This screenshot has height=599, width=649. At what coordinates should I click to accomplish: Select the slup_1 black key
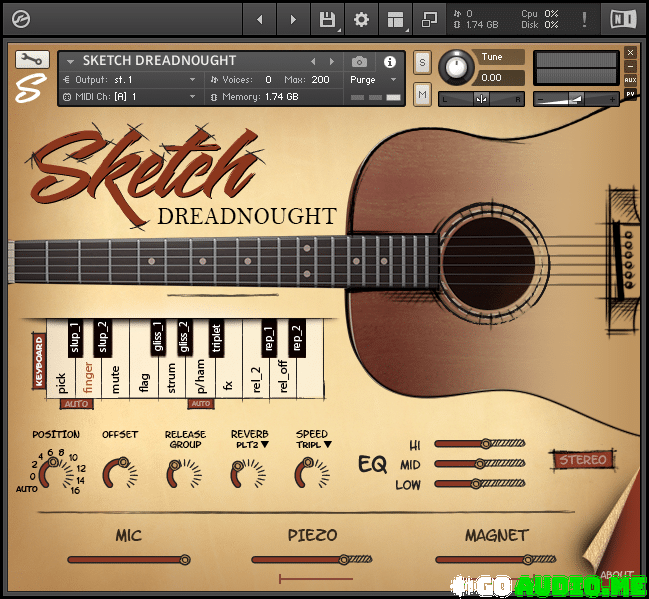coord(75,338)
